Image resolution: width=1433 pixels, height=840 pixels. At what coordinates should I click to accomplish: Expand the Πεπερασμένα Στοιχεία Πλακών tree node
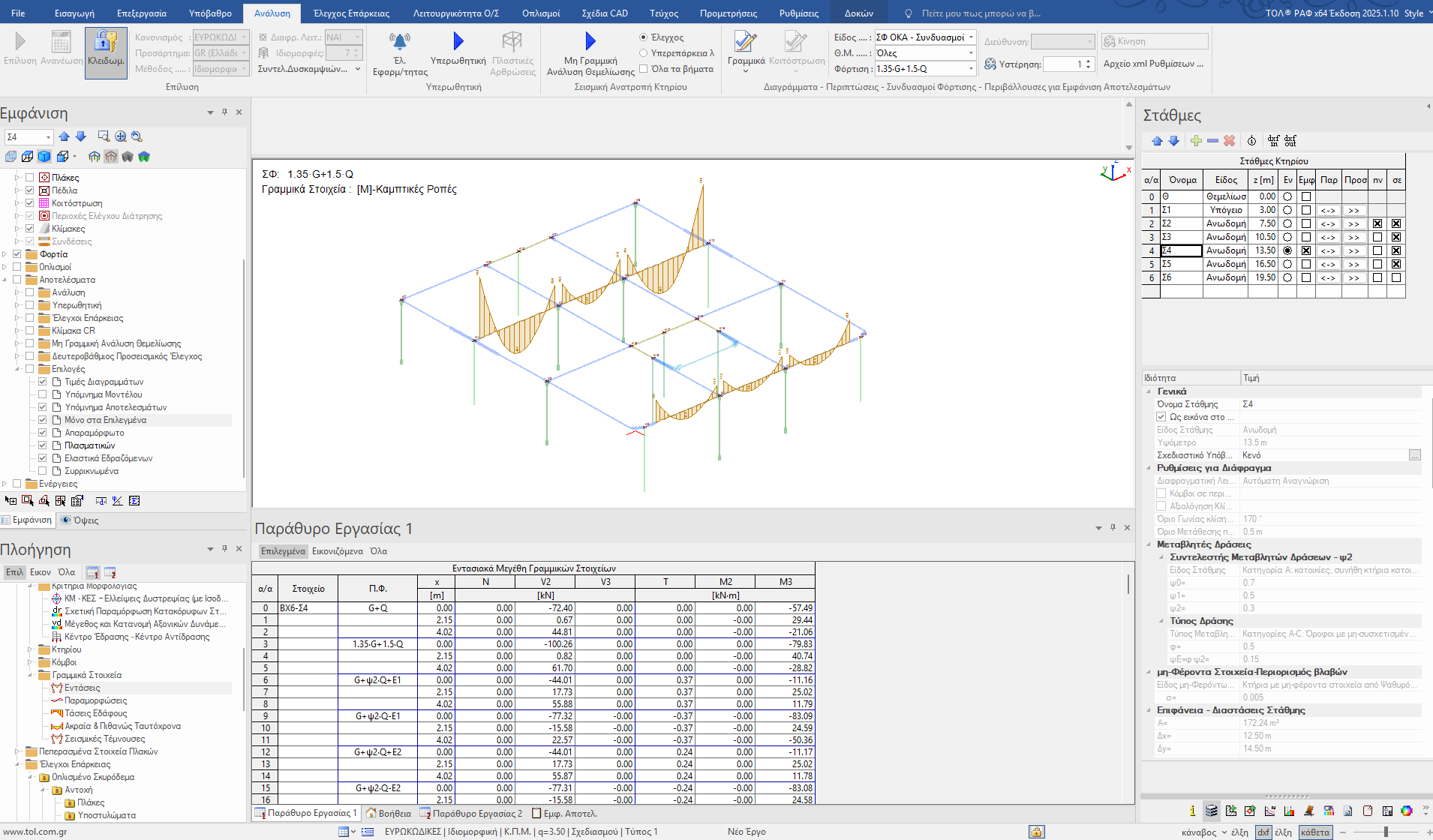click(17, 751)
